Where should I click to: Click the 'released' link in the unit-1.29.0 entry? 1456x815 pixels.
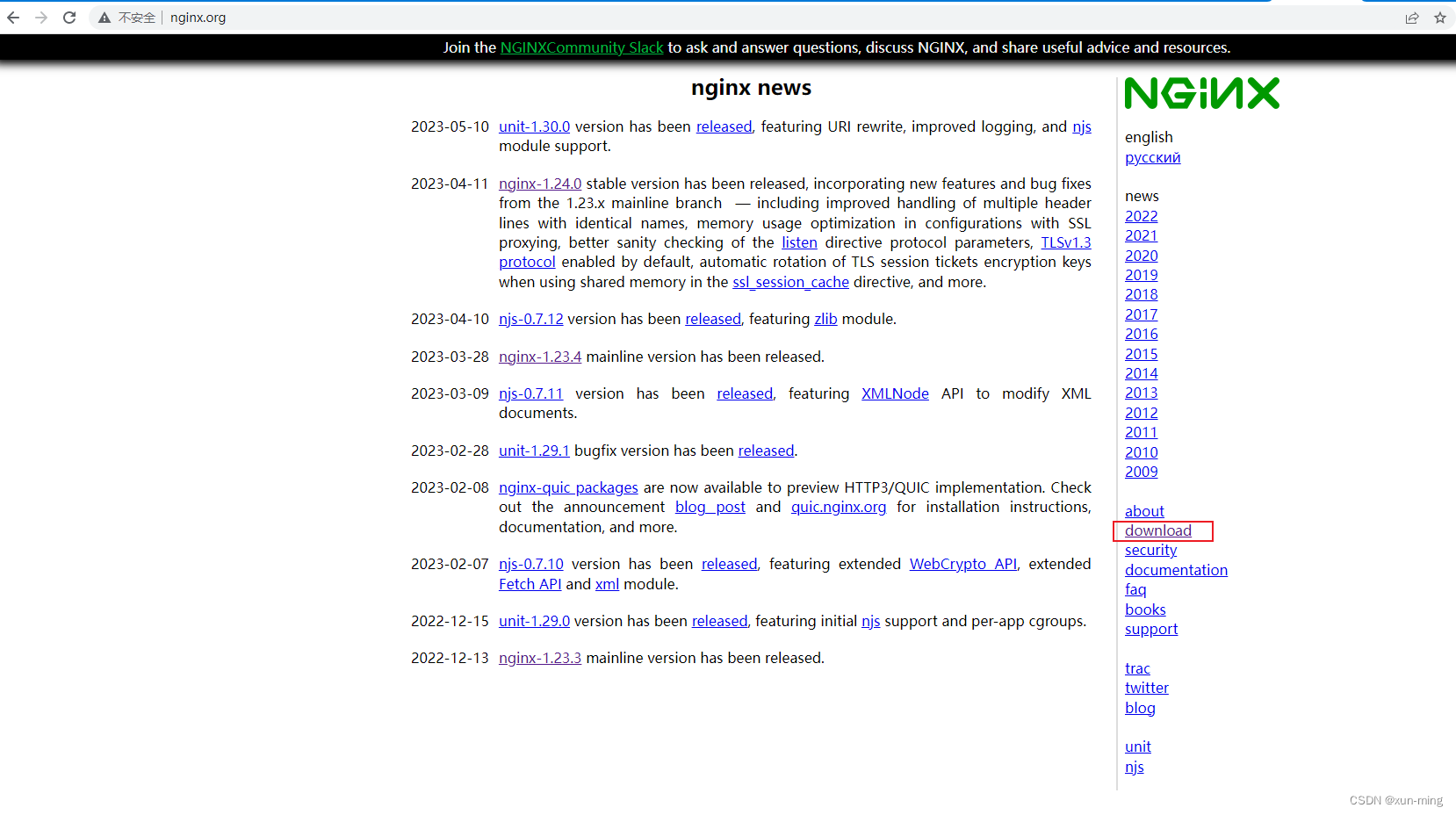(719, 621)
